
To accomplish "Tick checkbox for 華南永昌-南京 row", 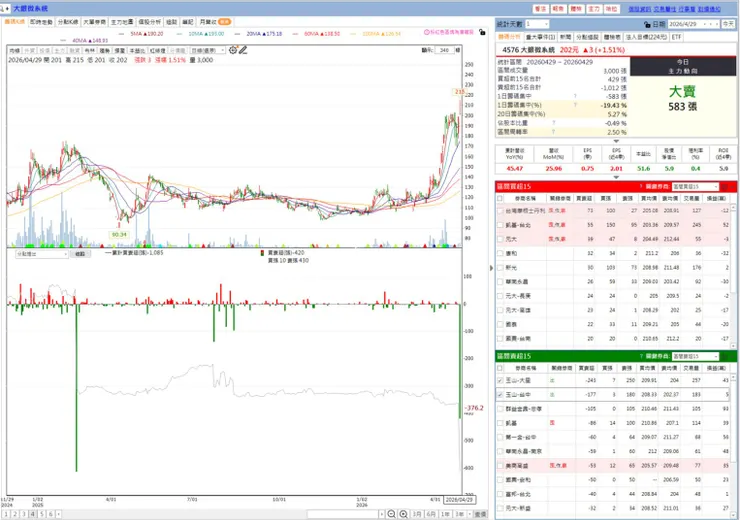I will click(x=500, y=451).
